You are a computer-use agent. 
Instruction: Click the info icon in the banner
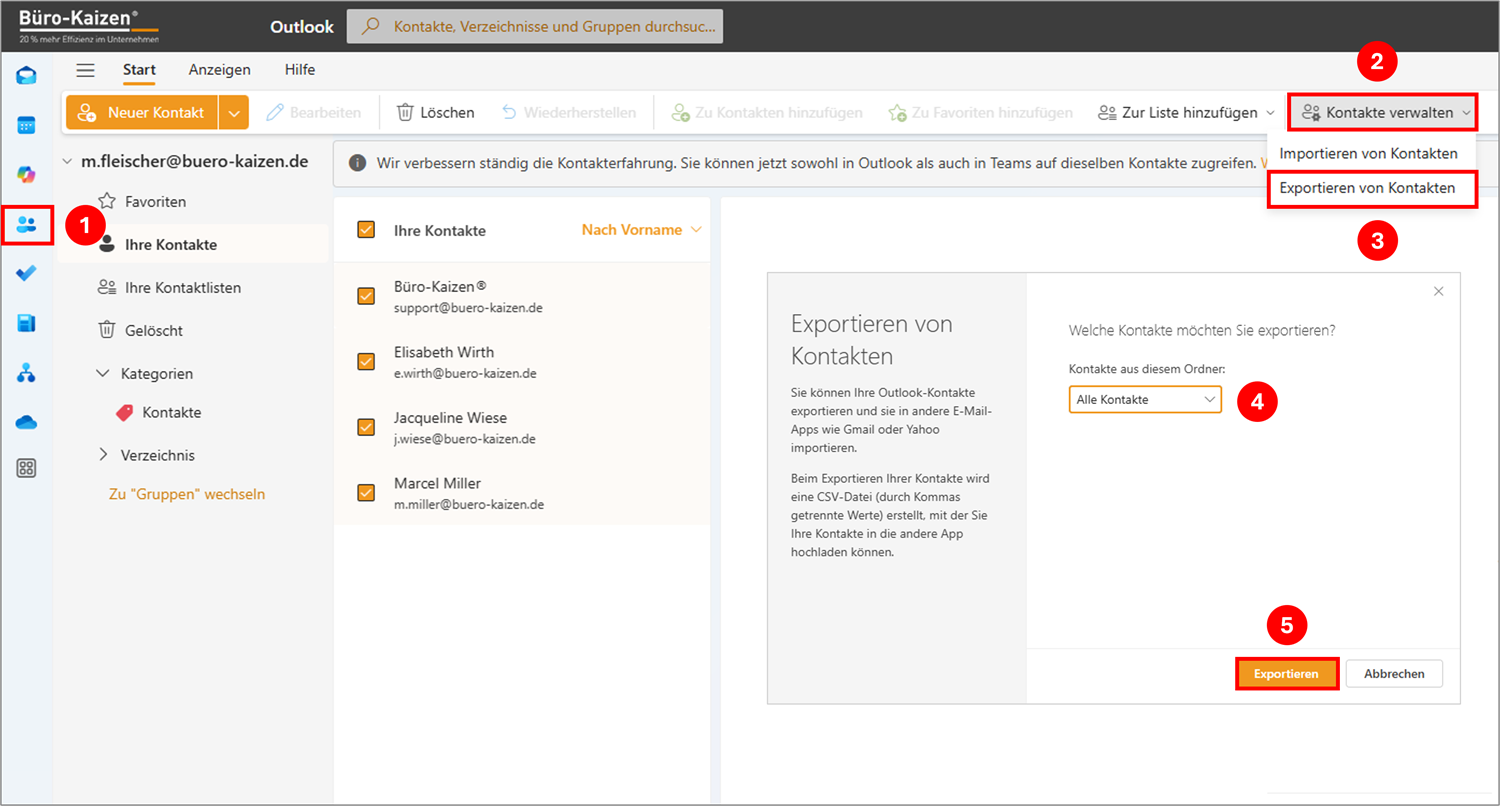(357, 162)
